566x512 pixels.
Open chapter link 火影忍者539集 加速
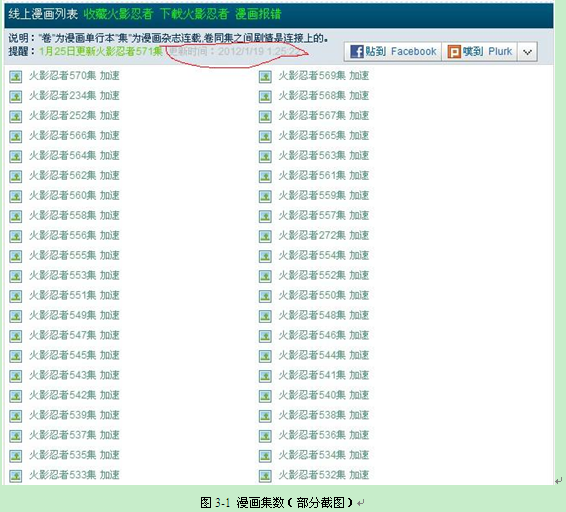tap(74, 415)
